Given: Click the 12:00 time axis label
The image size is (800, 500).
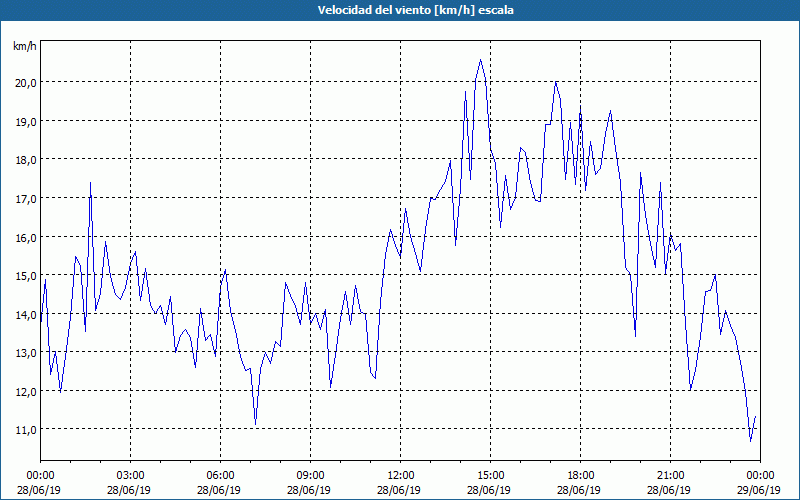Looking at the screenshot, I should click(401, 475).
